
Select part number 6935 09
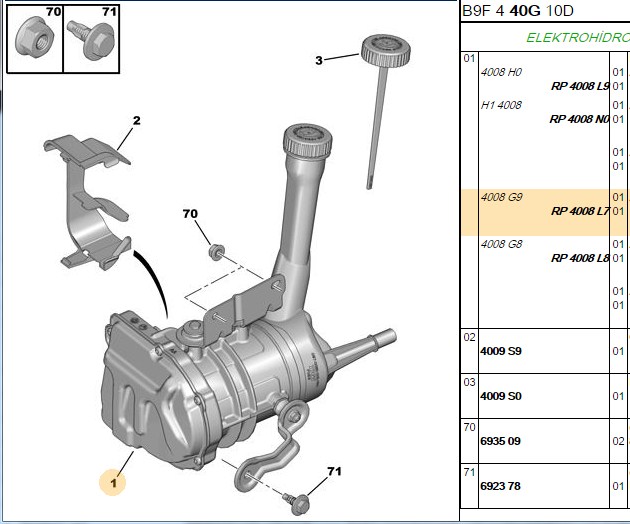coord(500,441)
